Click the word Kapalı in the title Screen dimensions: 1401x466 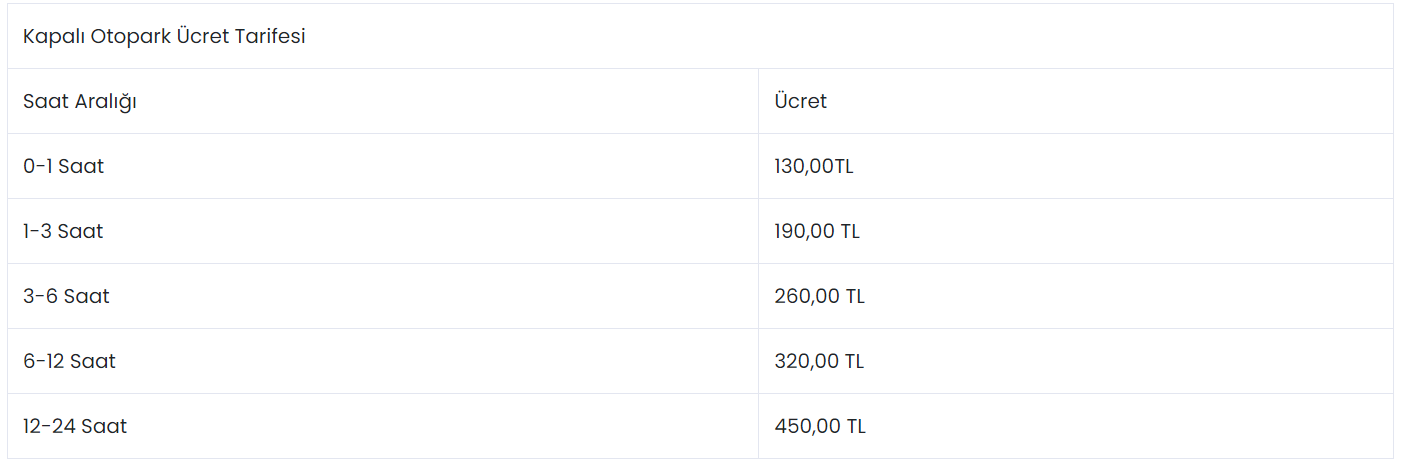pos(53,38)
